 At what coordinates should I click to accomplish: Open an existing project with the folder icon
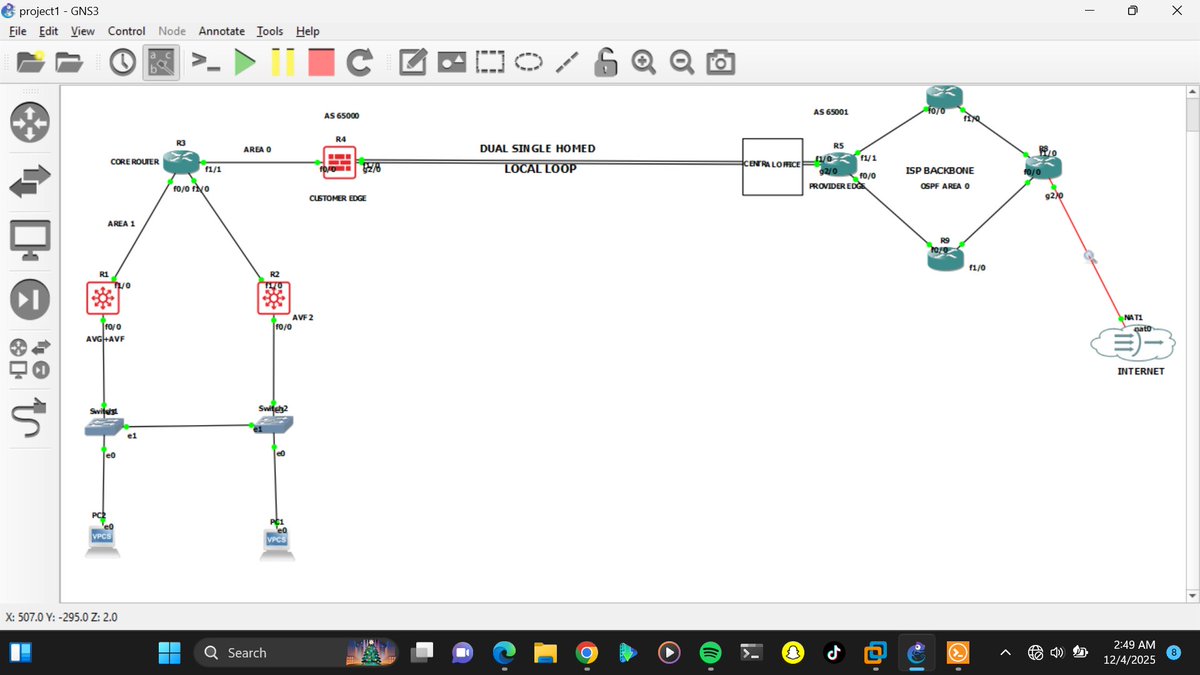69,63
